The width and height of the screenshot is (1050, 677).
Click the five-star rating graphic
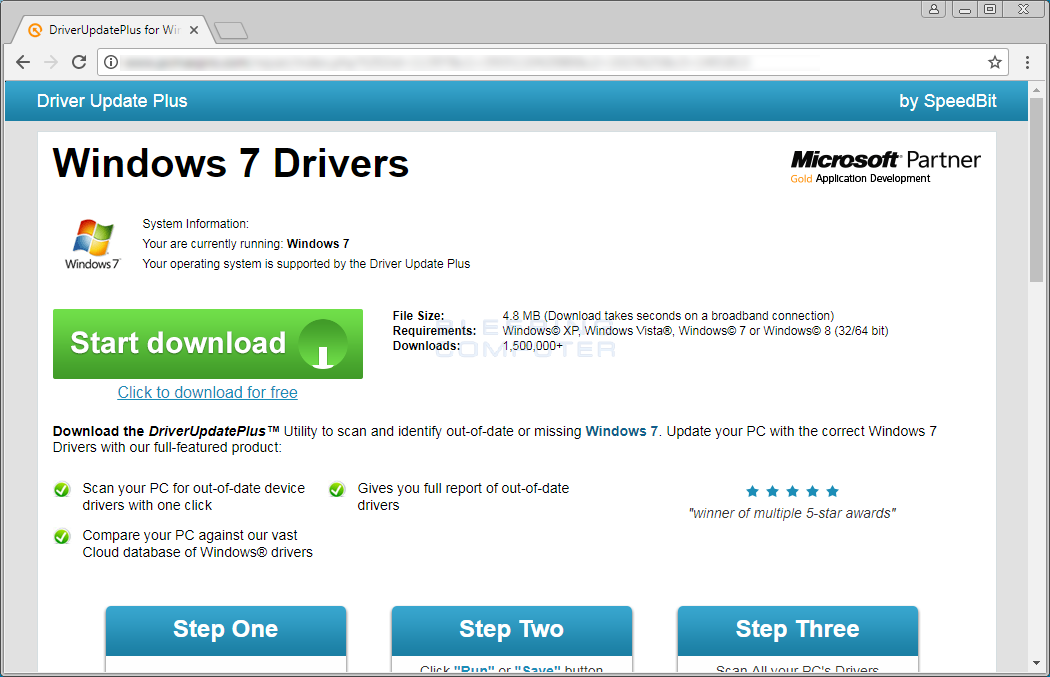pyautogui.click(x=792, y=492)
